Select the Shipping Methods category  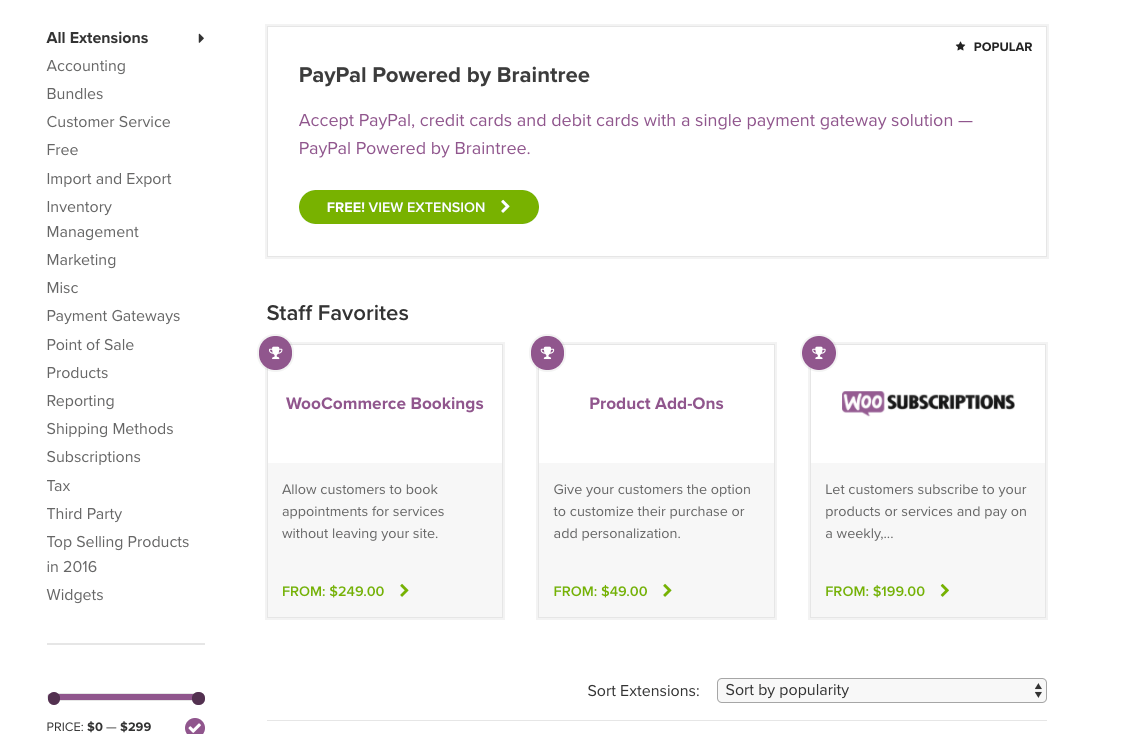[x=110, y=429]
